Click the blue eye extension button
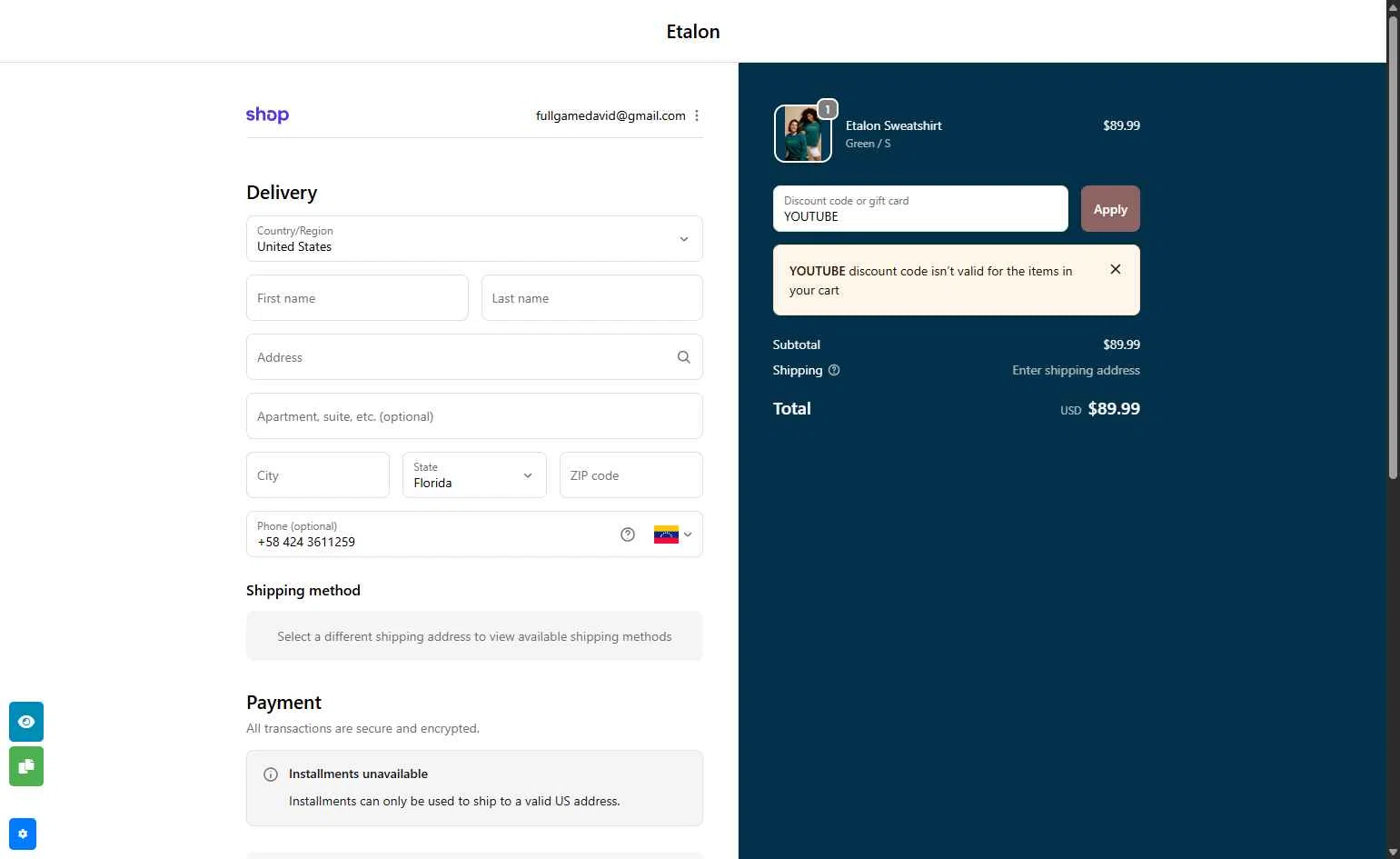 (26, 722)
